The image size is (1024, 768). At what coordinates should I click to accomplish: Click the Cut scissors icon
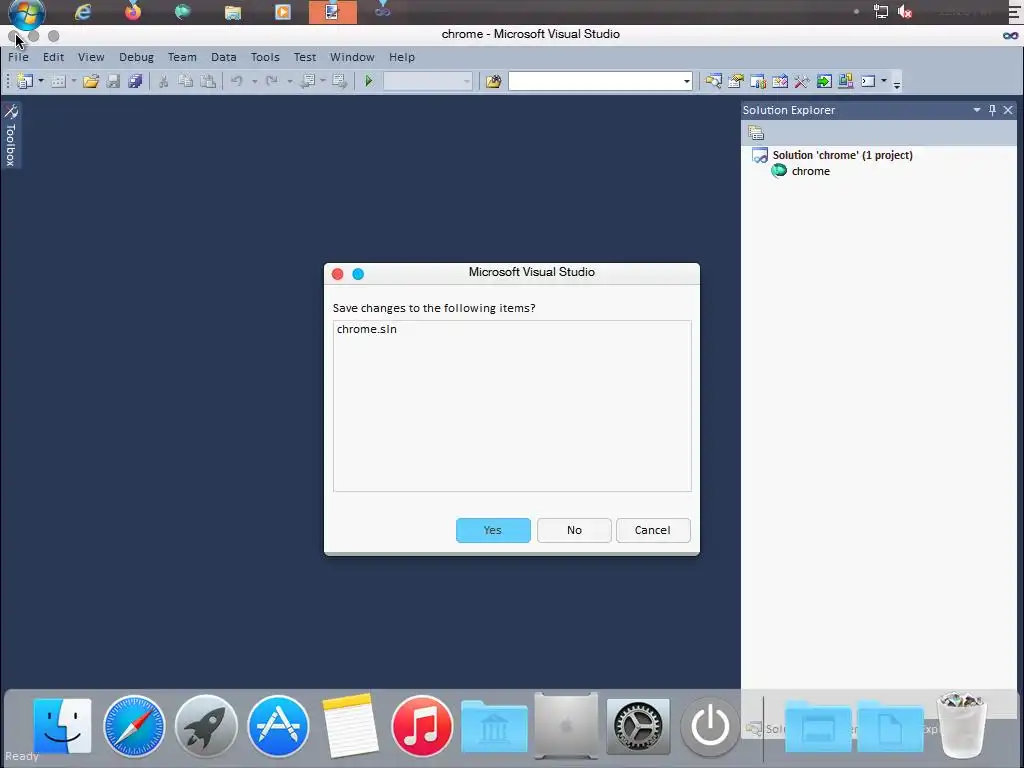tap(163, 82)
